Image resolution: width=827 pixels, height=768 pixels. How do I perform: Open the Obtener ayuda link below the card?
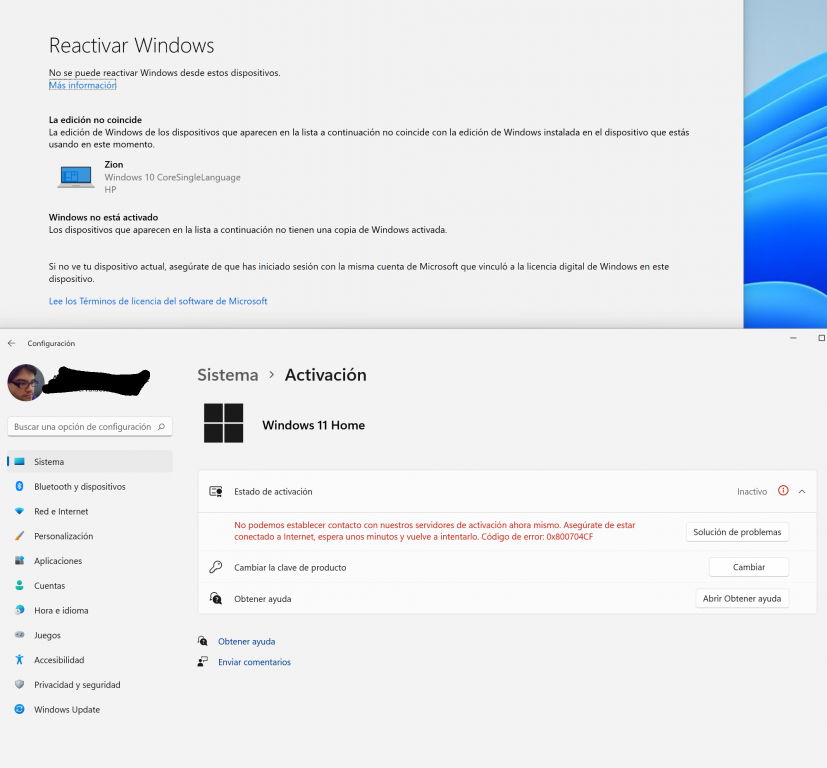[246, 641]
